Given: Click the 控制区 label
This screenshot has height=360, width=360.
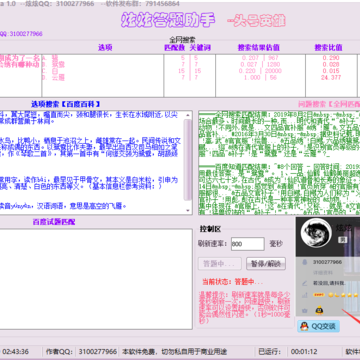Looking at the screenshot, I should tap(210, 229).
